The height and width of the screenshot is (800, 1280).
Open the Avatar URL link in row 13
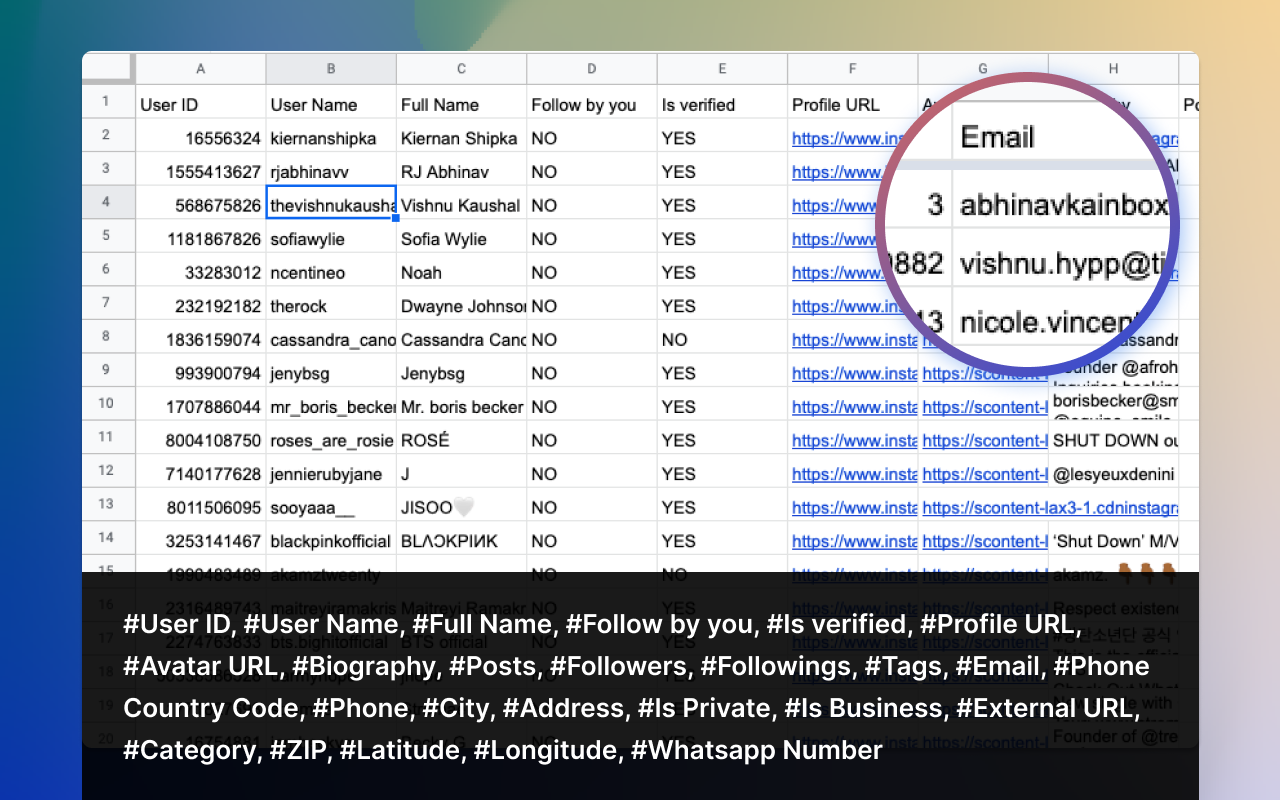985,507
